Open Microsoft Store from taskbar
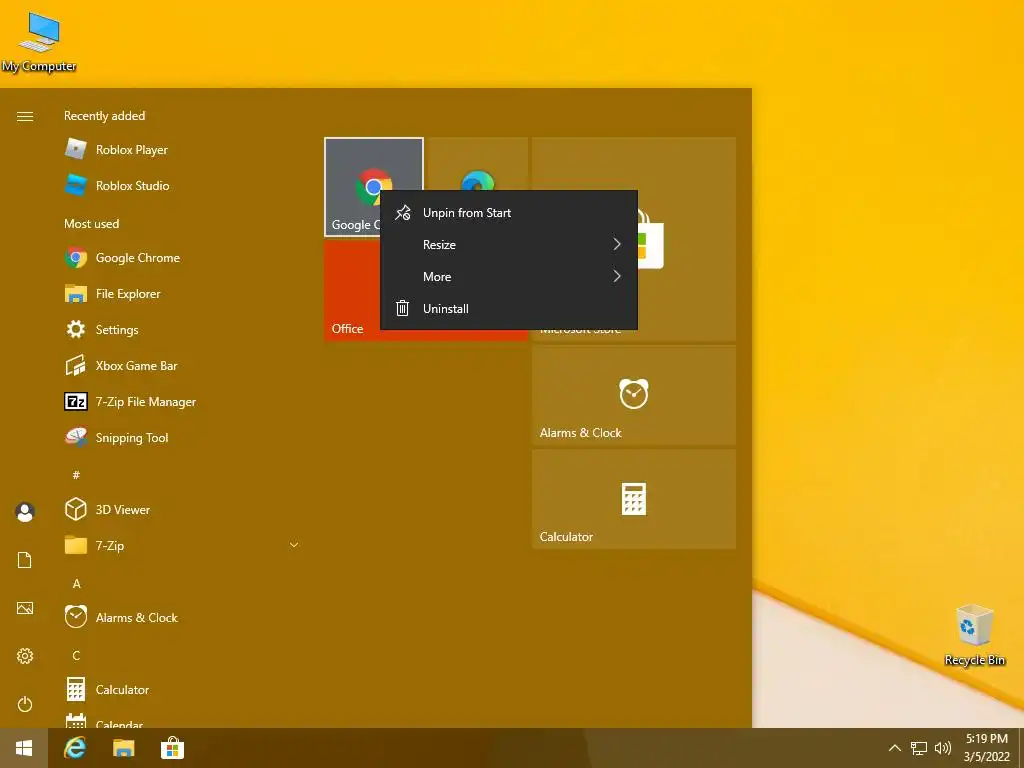Screen dimensions: 1024x768 (x=172, y=748)
